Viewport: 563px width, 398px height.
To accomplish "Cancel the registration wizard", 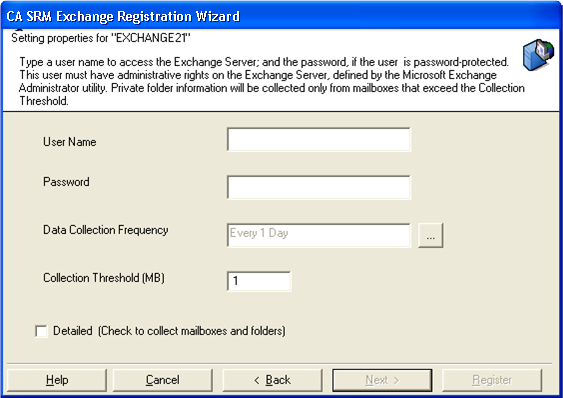I will pos(163,380).
